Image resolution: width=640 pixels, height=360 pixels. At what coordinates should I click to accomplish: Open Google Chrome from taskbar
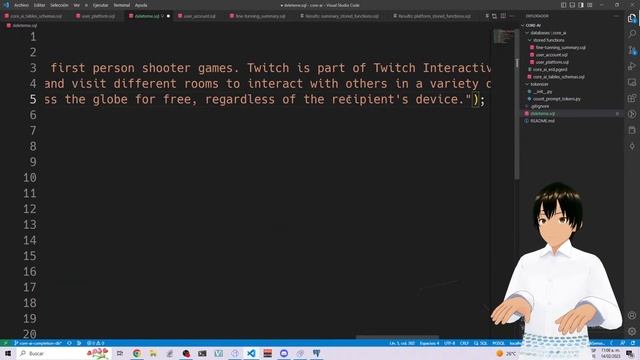point(137,353)
